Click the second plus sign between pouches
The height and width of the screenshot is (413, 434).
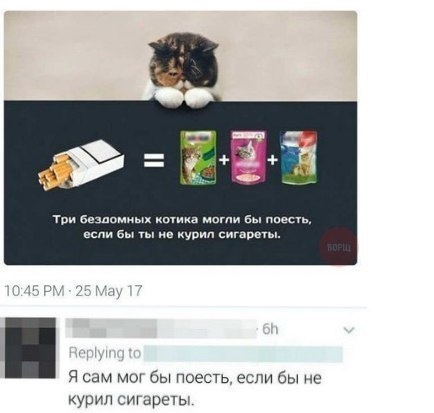point(273,160)
